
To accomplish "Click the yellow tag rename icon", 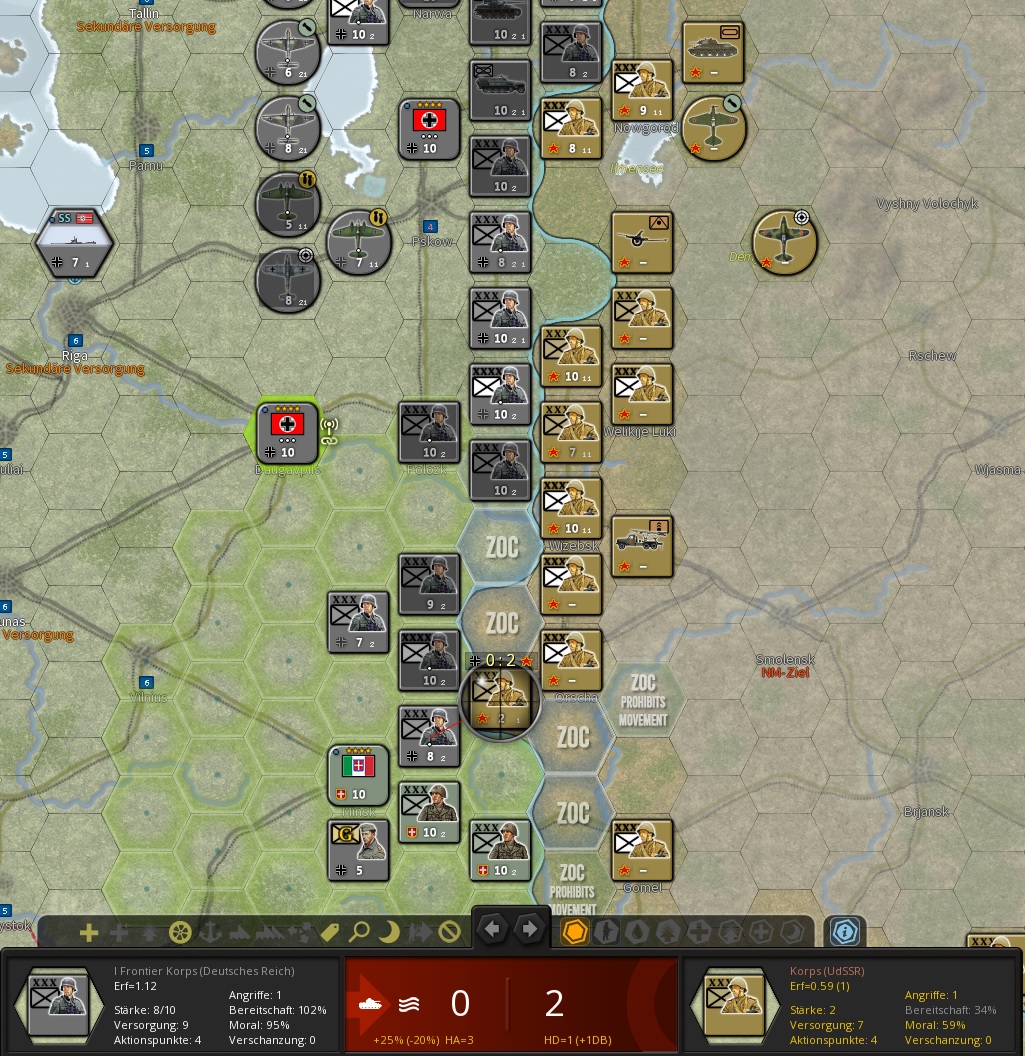I will pos(330,933).
